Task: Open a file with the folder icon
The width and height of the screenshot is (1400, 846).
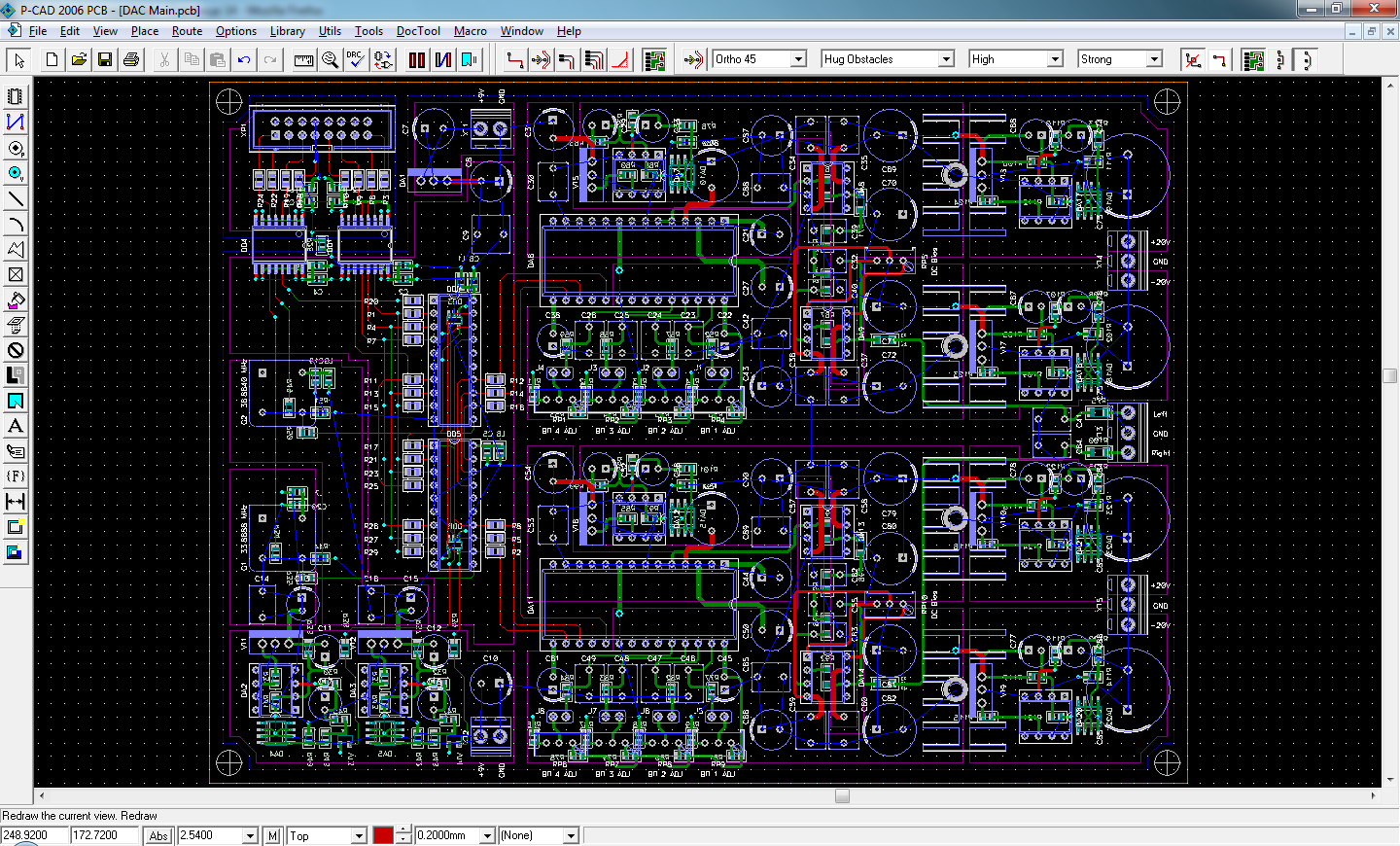Action: tap(79, 60)
